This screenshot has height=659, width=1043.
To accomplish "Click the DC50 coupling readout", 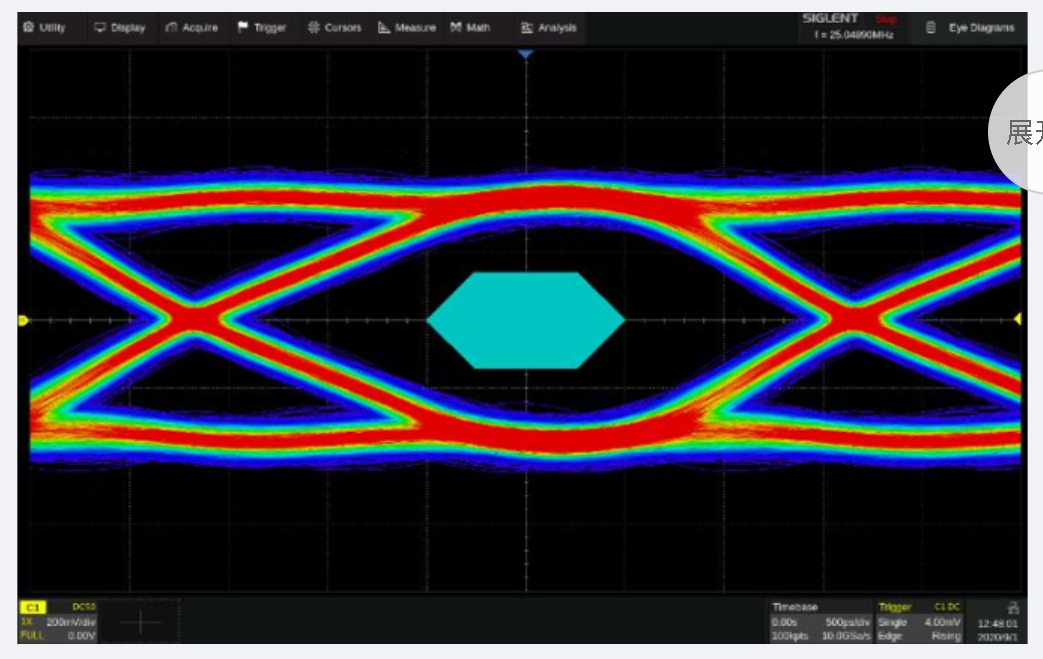I will pos(84,606).
